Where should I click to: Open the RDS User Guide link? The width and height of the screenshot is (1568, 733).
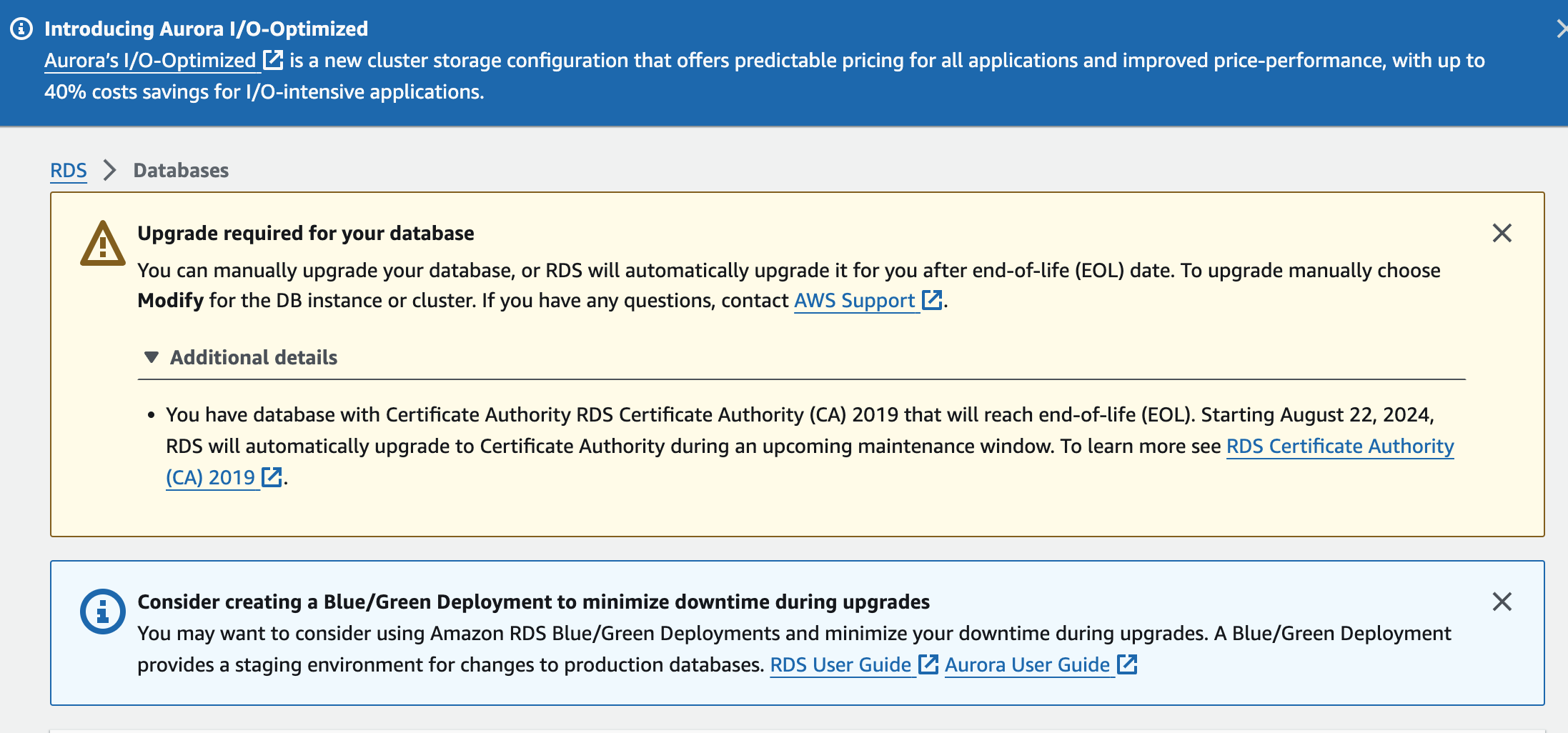click(840, 665)
